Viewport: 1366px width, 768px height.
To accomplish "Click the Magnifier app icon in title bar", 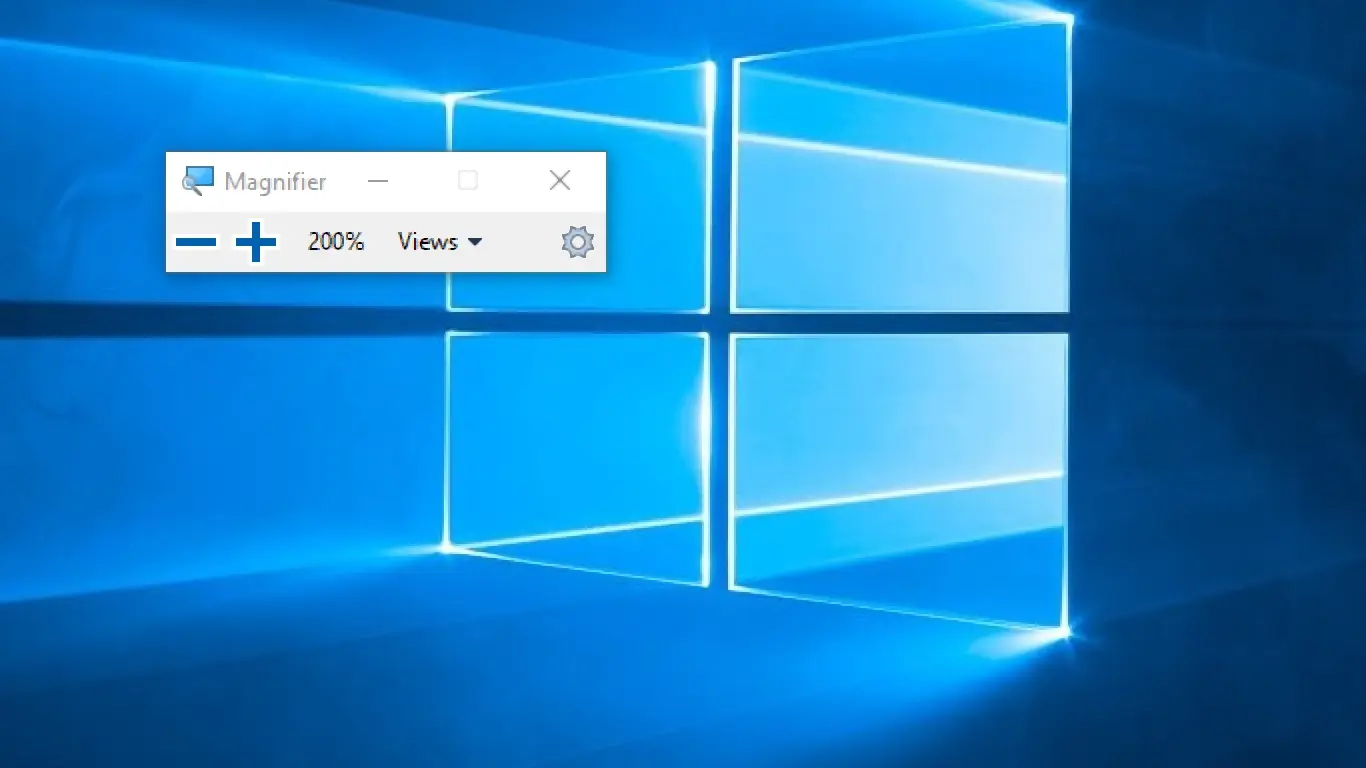I will [198, 181].
